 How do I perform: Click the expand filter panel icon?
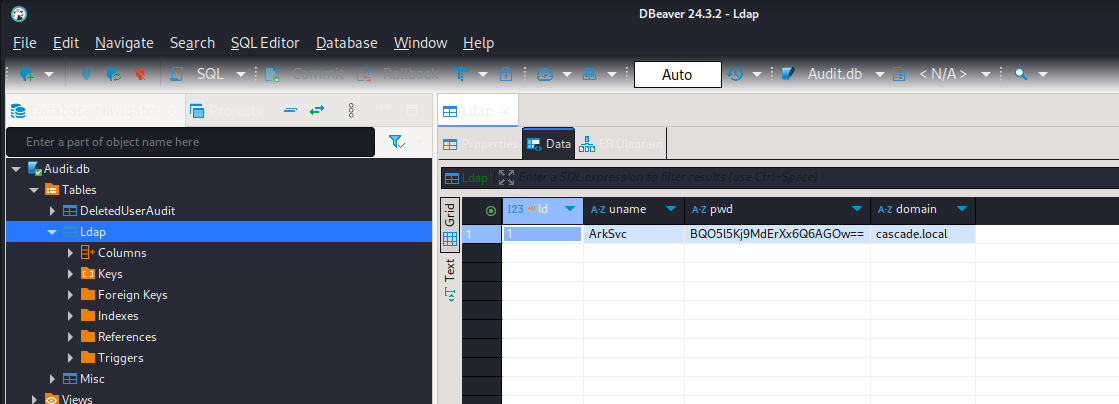506,178
